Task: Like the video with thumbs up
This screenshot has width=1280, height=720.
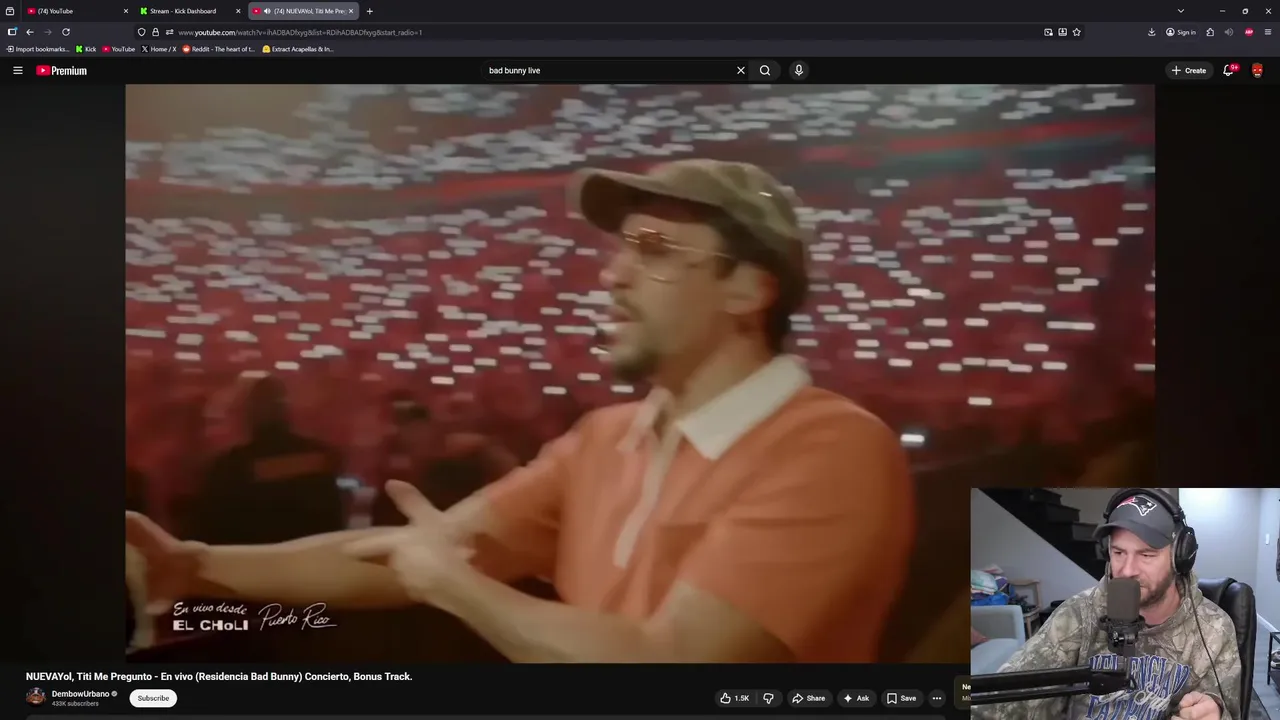Action: coord(735,698)
